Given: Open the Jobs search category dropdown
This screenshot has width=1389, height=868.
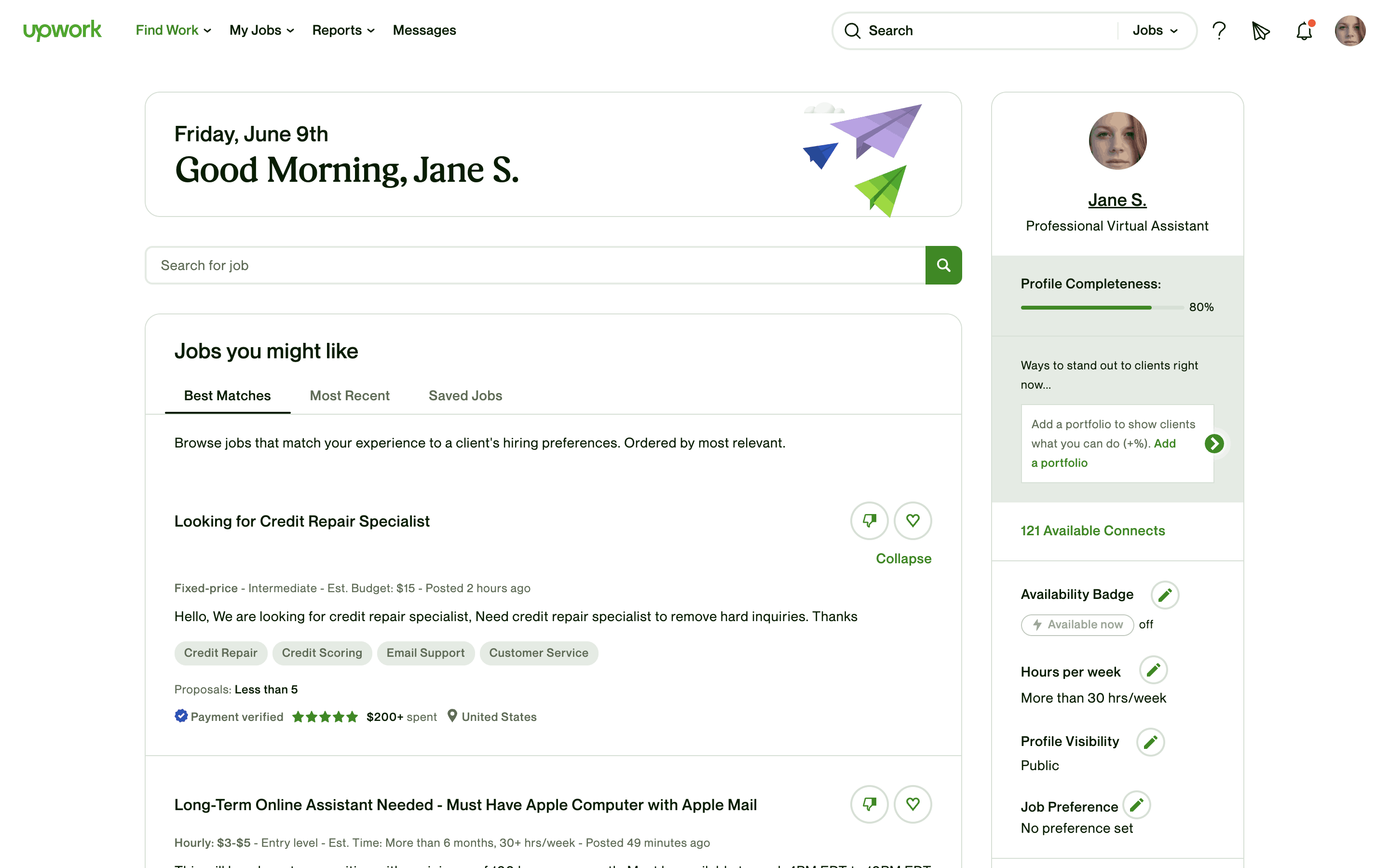Looking at the screenshot, I should [1155, 30].
